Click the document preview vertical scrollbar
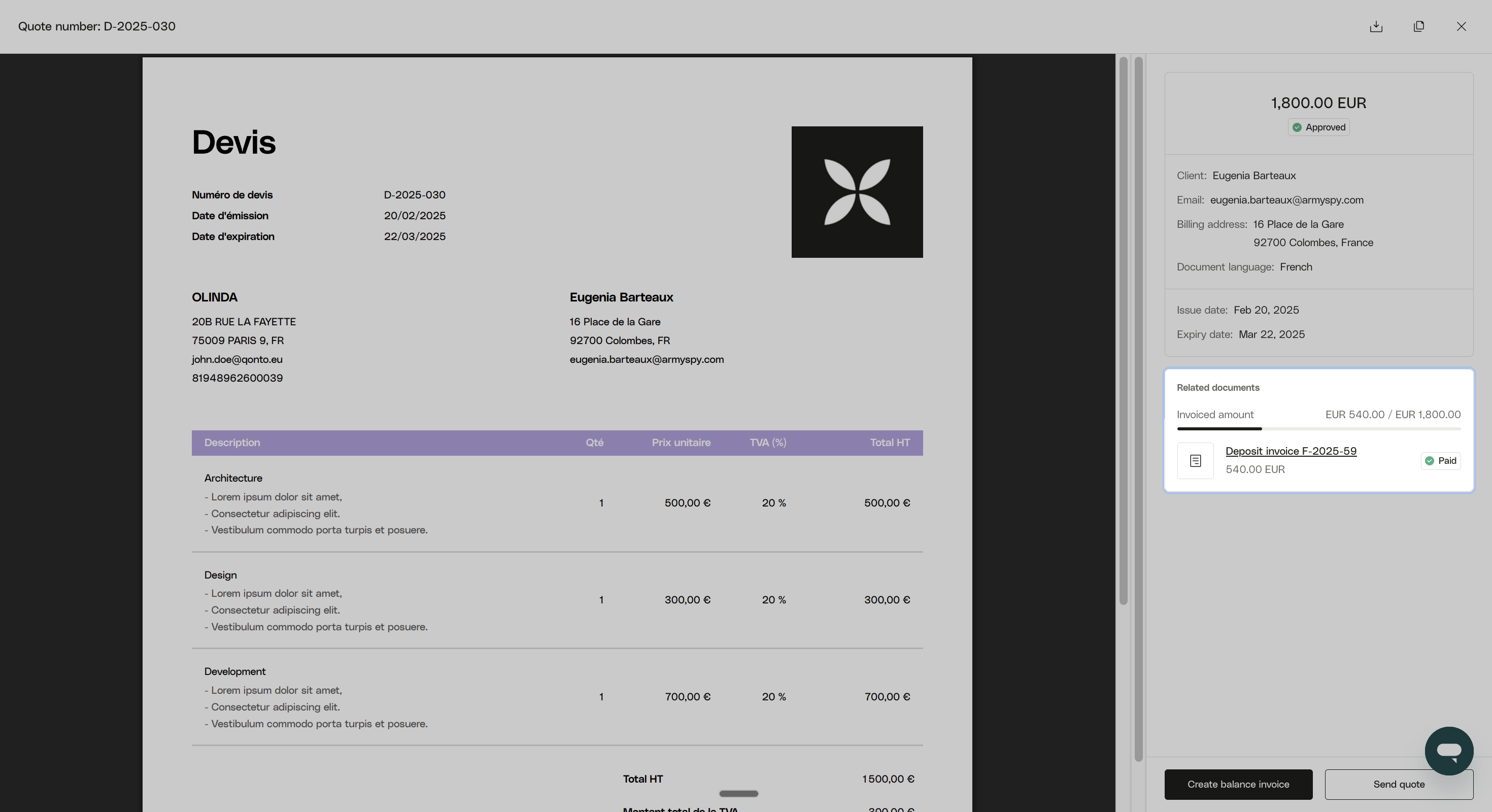The height and width of the screenshot is (812, 1492). click(1123, 330)
